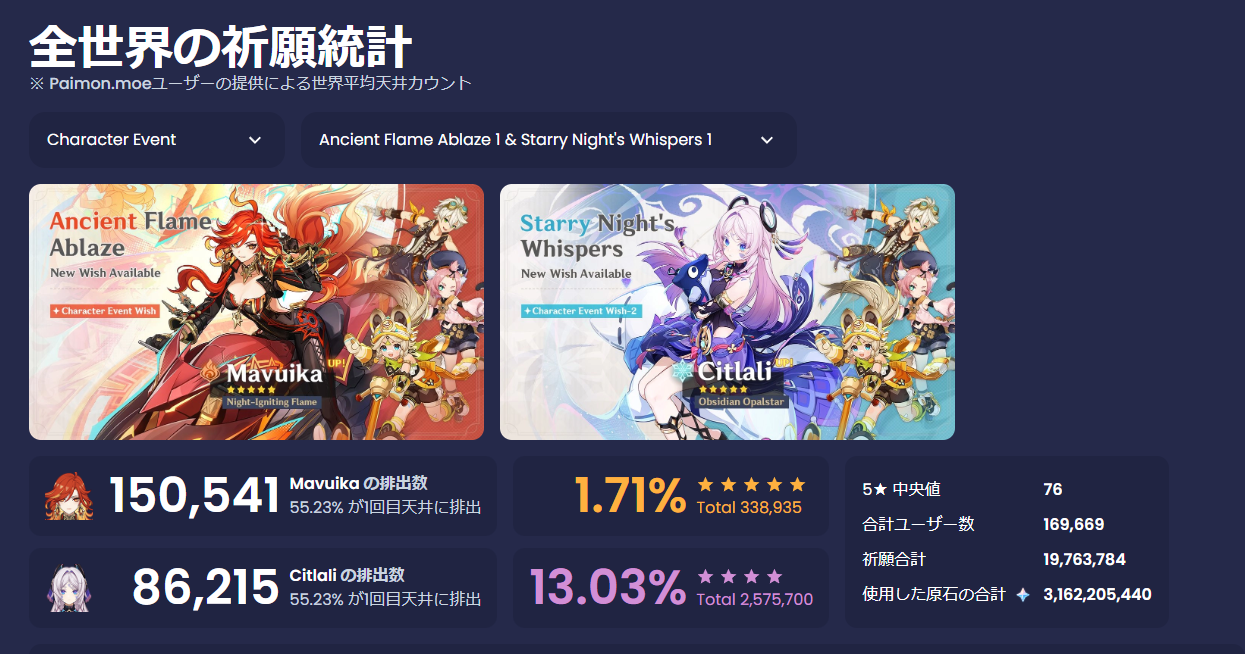Click the primogem icon next to 3,162,205,440
1245x654 pixels.
coord(1023,594)
